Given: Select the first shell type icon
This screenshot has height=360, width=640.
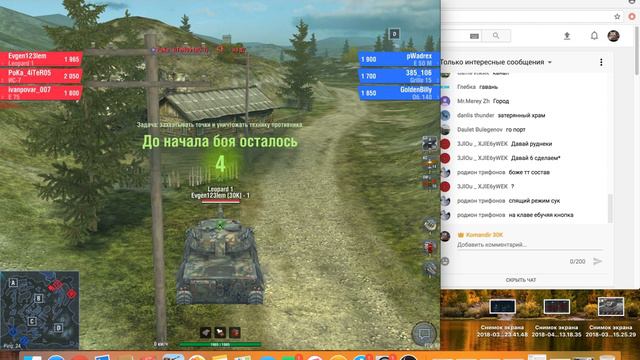Looking at the screenshot, I should pyautogui.click(x=429, y=144).
